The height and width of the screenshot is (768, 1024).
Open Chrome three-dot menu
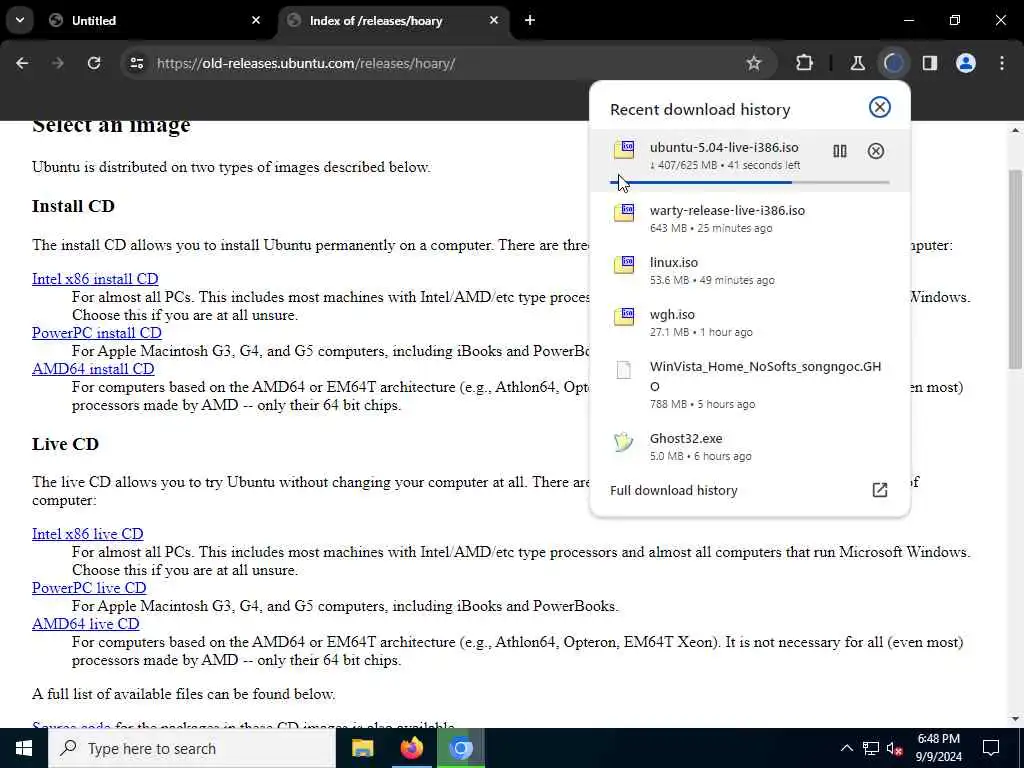click(1002, 63)
